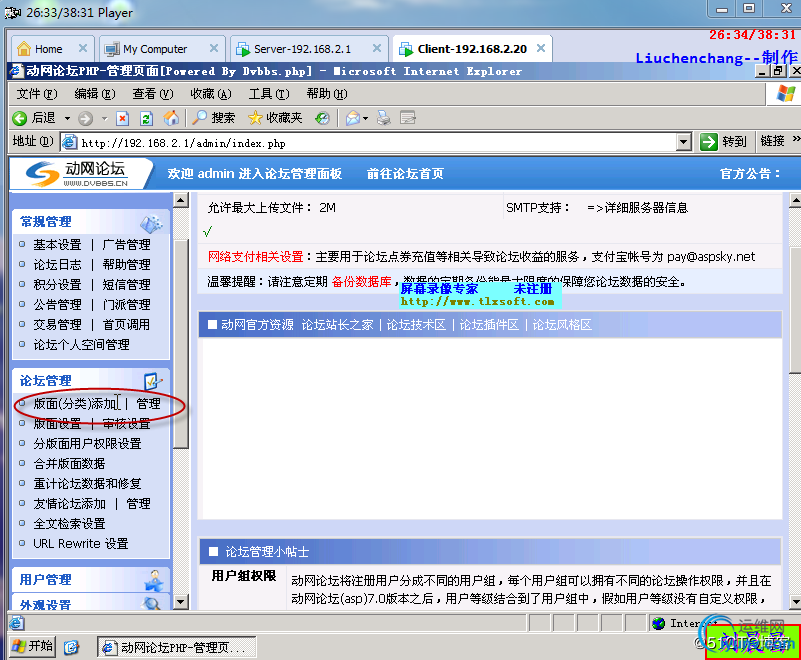Screen dimensions: 801x660
Task: Open the 收藏(A) menu
Action: (210, 94)
